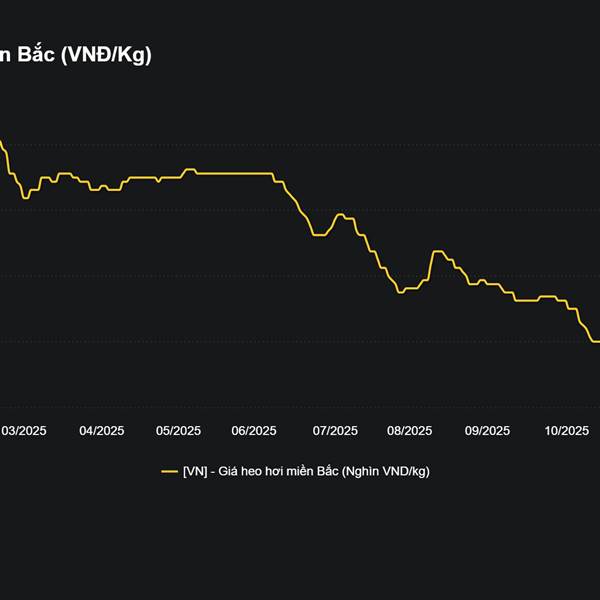The width and height of the screenshot is (600, 600).
Task: Click the 08/2025 x-axis label
Action: (x=409, y=431)
